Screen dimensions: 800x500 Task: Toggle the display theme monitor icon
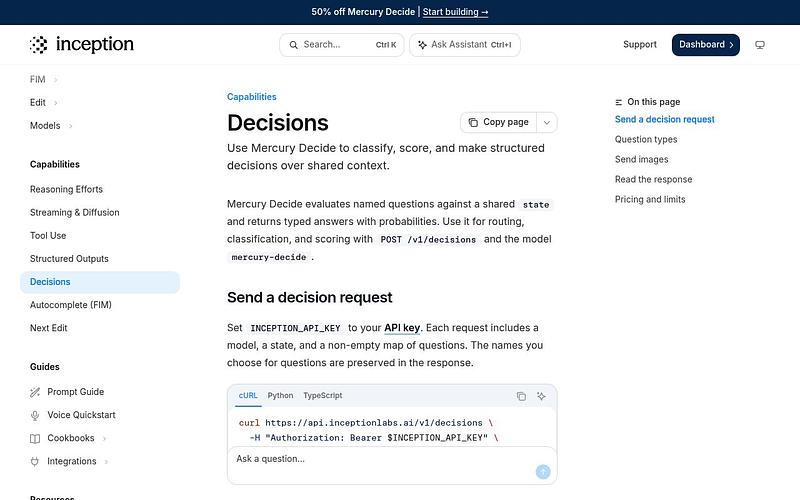click(x=760, y=45)
